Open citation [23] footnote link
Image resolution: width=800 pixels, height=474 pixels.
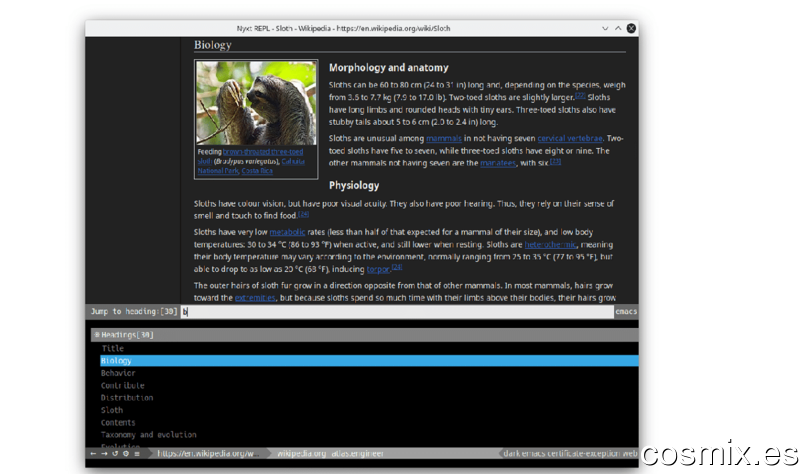pos(556,161)
